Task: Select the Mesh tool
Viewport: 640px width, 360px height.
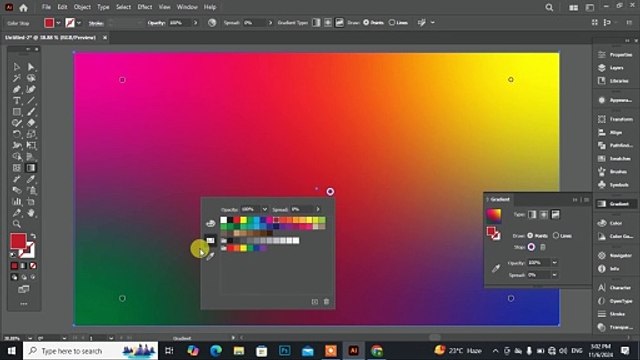Action: coord(17,168)
